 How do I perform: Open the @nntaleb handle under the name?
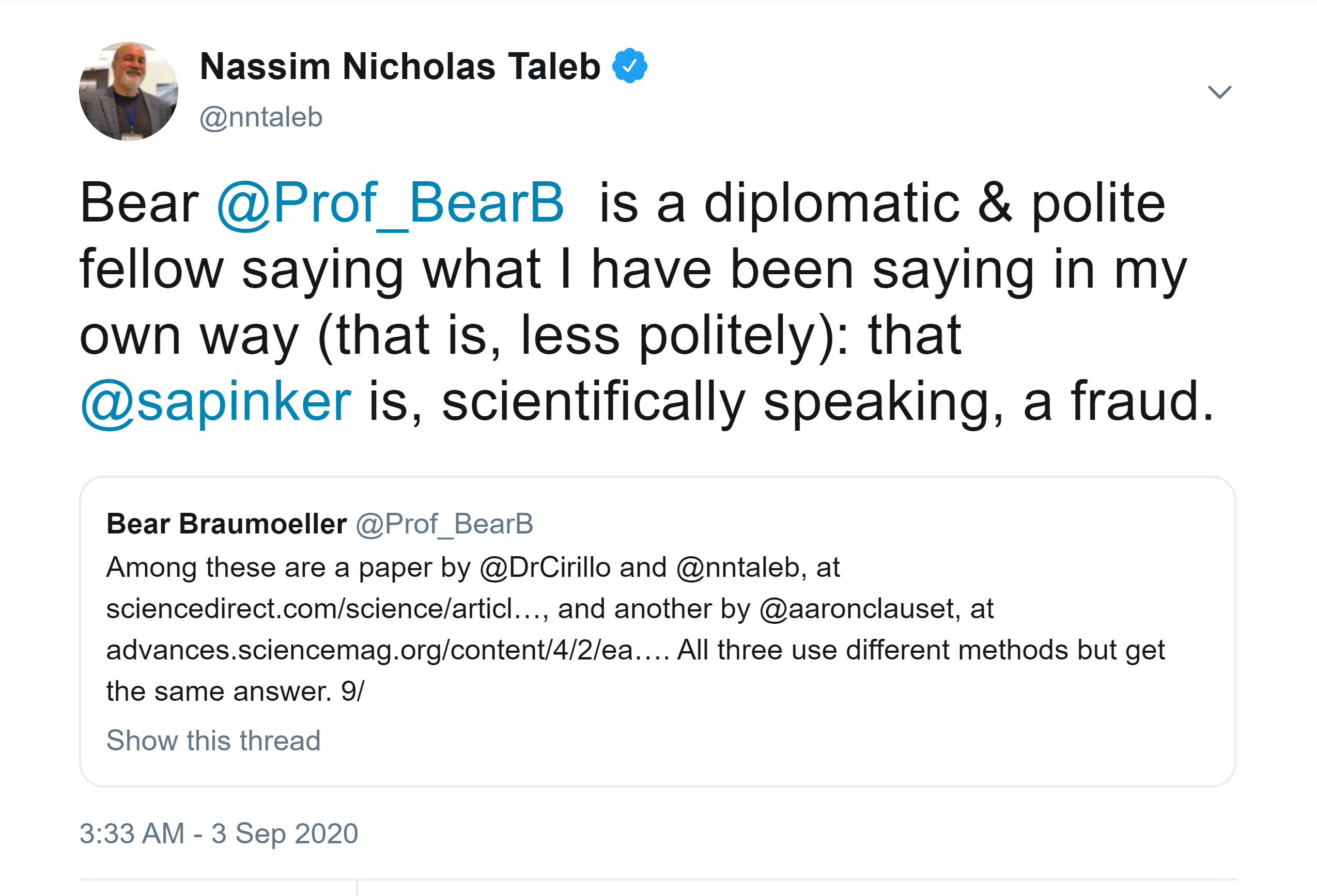[x=261, y=117]
